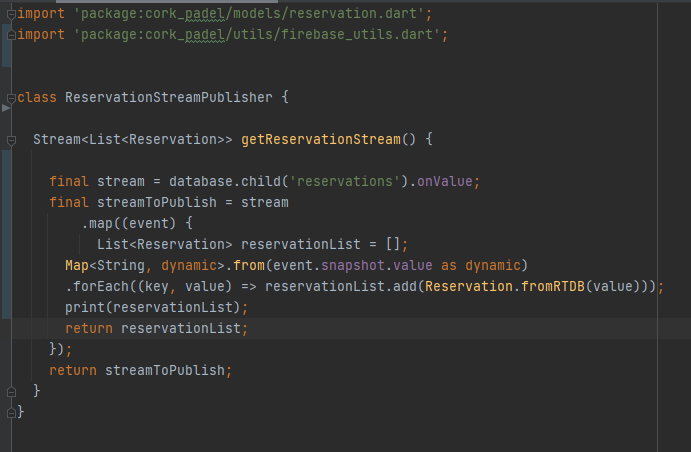This screenshot has width=691, height=452.
Task: Click the 'reservations' string literal
Action: [345, 182]
